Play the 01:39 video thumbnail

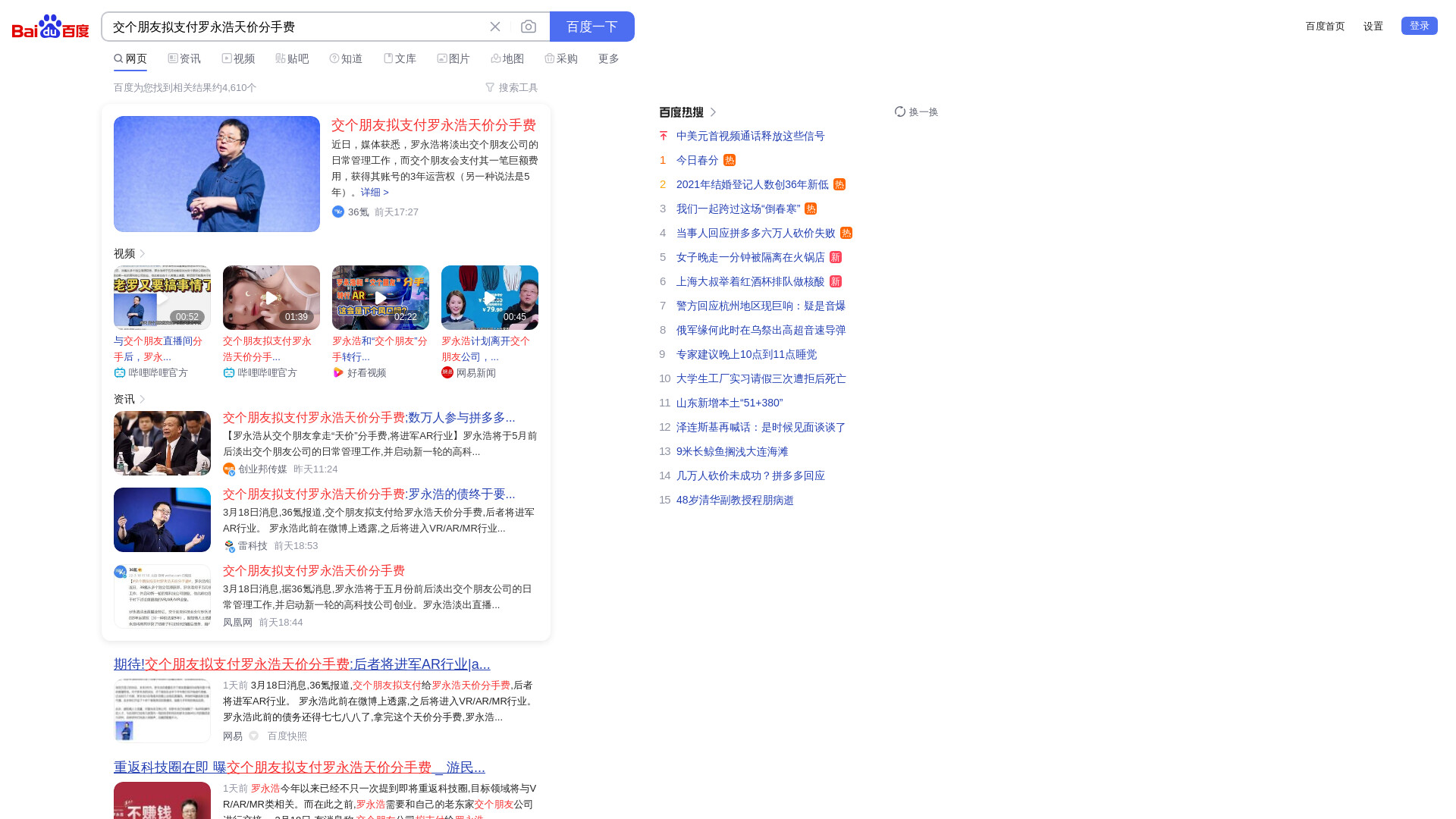coord(271,297)
